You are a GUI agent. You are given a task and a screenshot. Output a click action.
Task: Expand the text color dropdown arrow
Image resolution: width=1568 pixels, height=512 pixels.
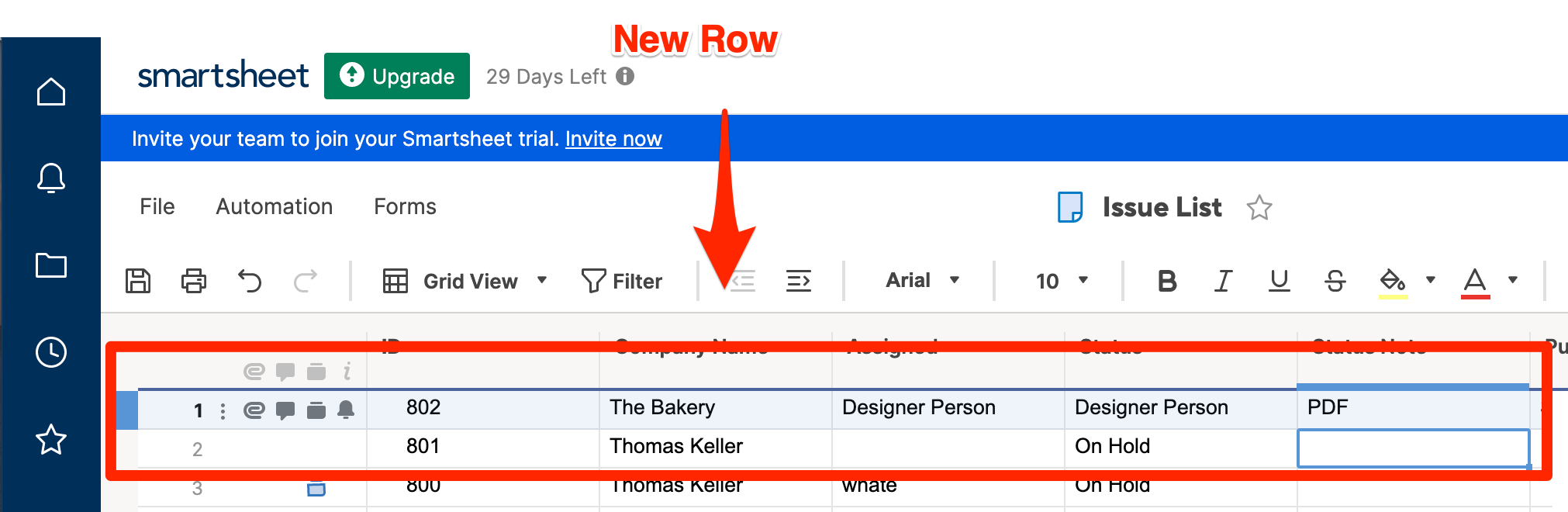[x=1513, y=280]
